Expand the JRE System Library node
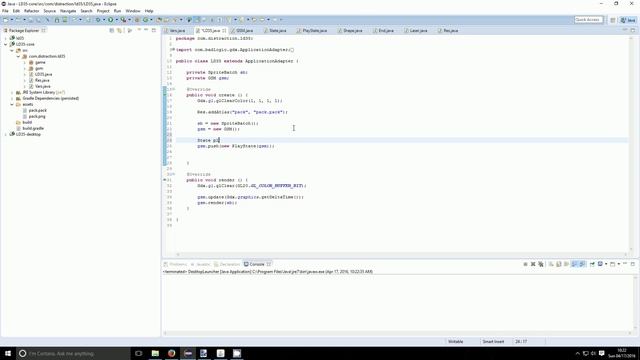The image size is (640, 360). click(x=12, y=93)
